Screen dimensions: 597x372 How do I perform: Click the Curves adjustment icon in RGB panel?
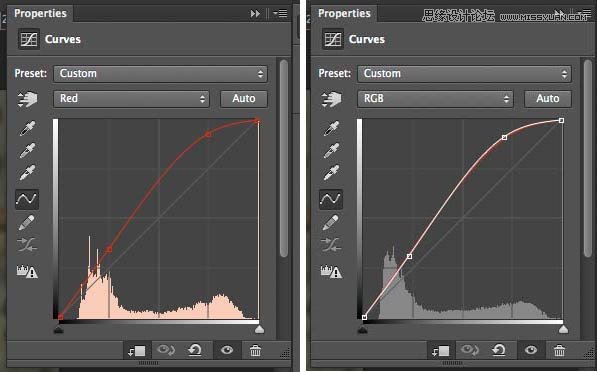pyautogui.click(x=333, y=39)
